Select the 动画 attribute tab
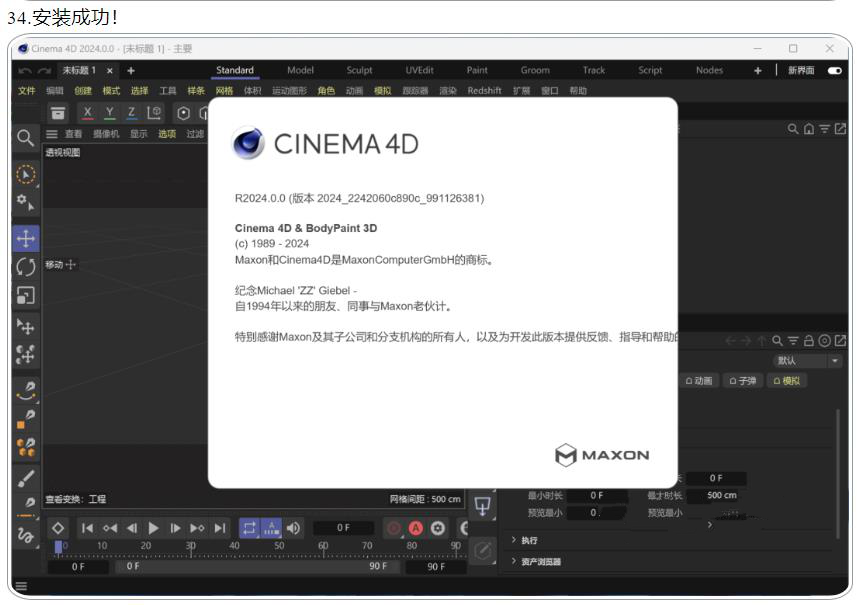Viewport: 857px width, 605px height. point(699,381)
